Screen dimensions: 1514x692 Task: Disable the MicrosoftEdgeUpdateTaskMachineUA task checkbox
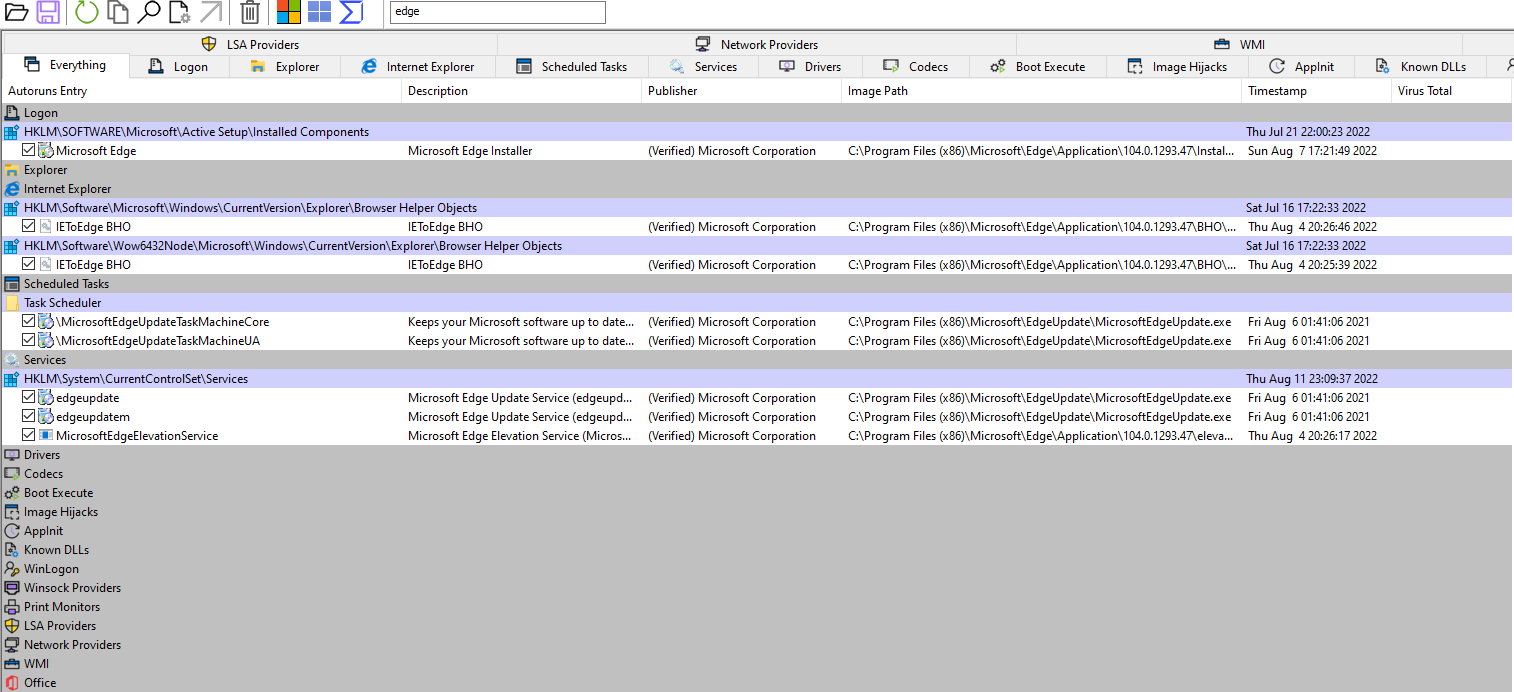28,341
